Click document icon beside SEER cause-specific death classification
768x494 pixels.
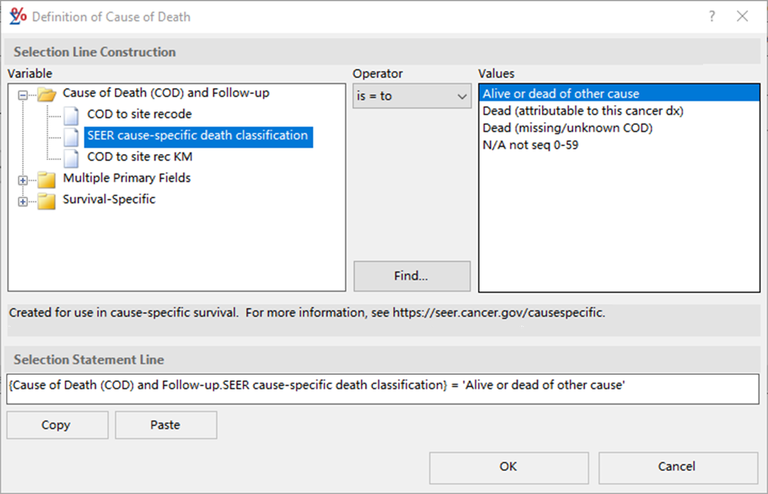pyautogui.click(x=70, y=136)
